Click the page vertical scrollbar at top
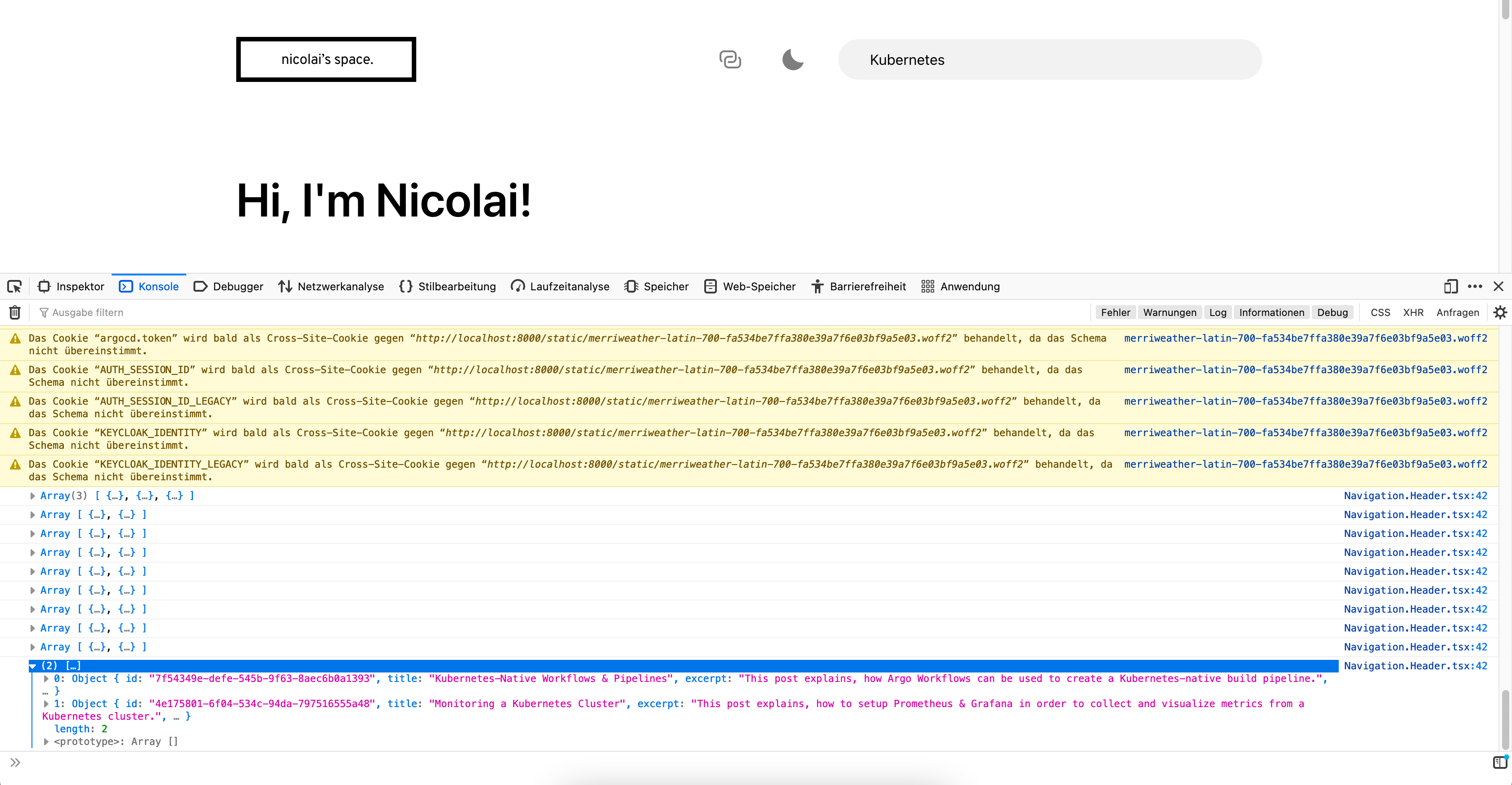The height and width of the screenshot is (785, 1512). tap(1506, 10)
